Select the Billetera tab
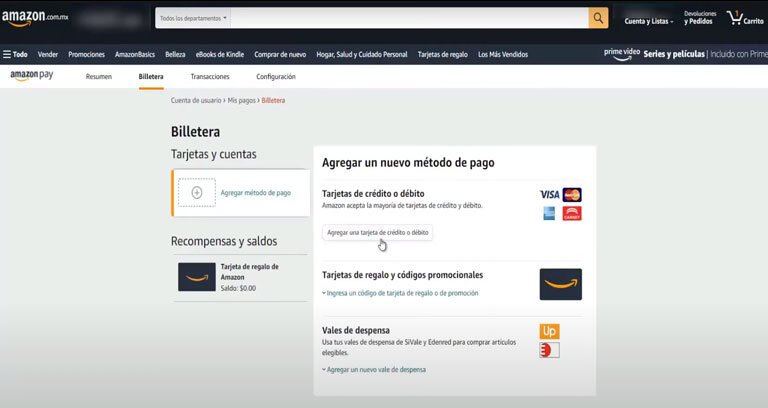Image resolution: width=768 pixels, height=408 pixels. (151, 76)
